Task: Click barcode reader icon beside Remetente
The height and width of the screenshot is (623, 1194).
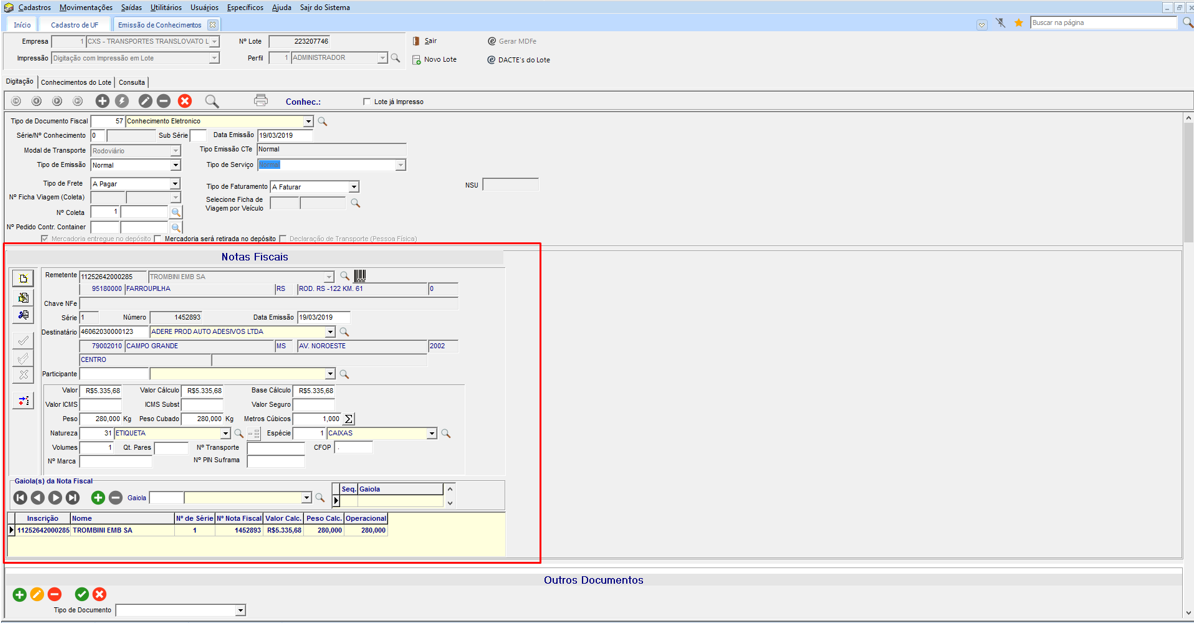Action: (359, 276)
